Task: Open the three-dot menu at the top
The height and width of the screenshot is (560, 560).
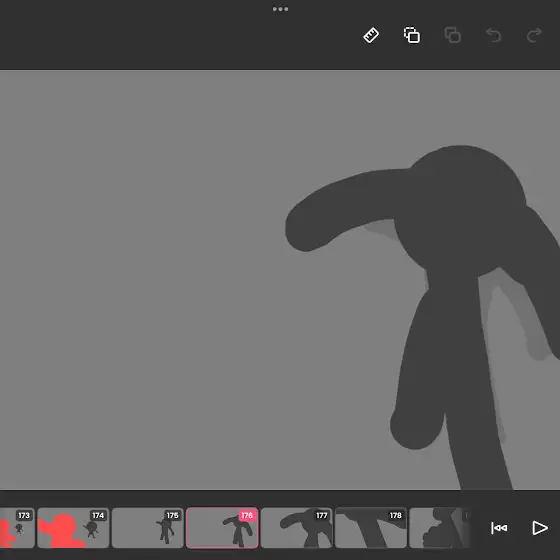Action: point(280,9)
